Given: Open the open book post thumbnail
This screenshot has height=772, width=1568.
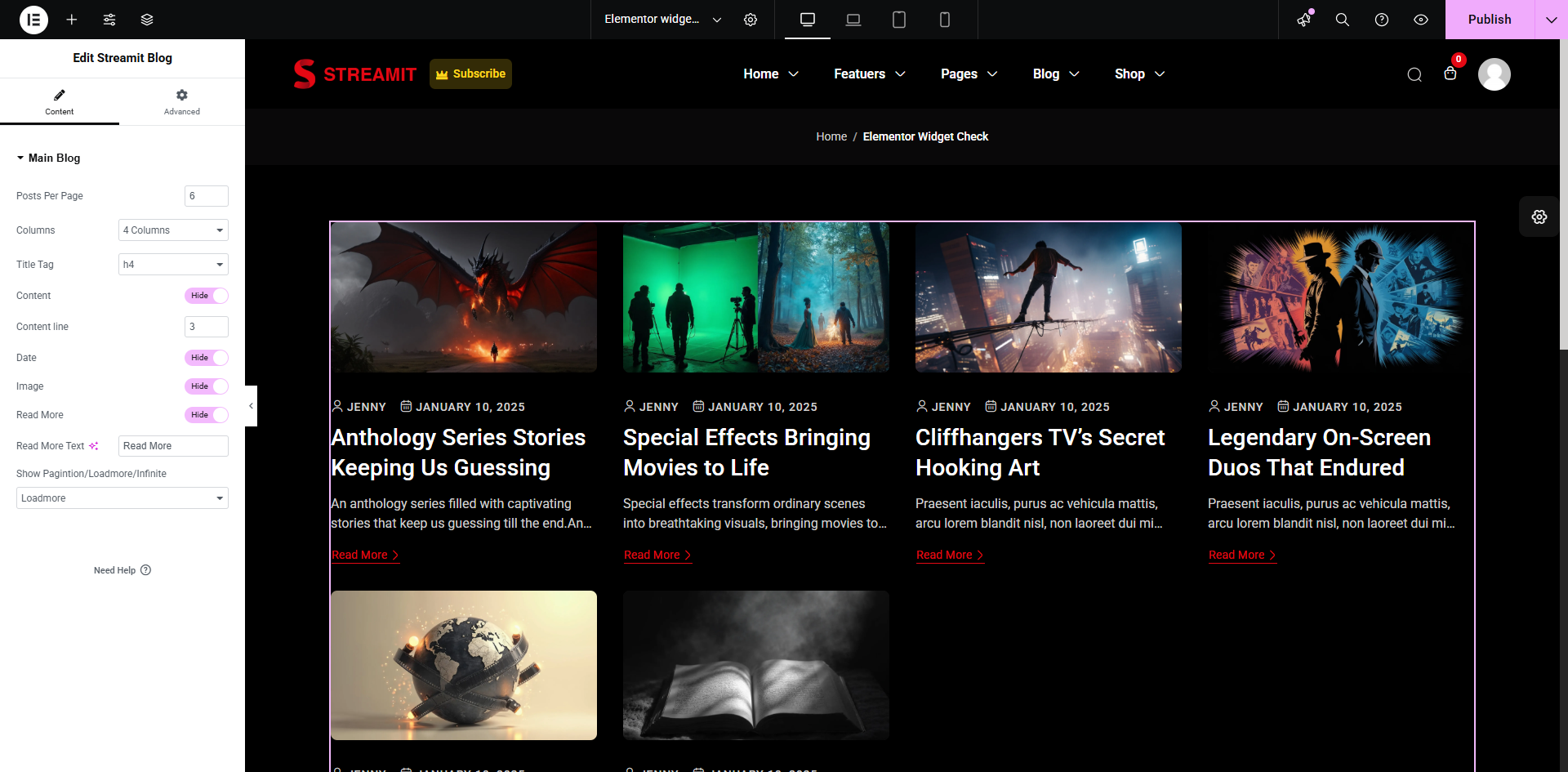Looking at the screenshot, I should (756, 665).
